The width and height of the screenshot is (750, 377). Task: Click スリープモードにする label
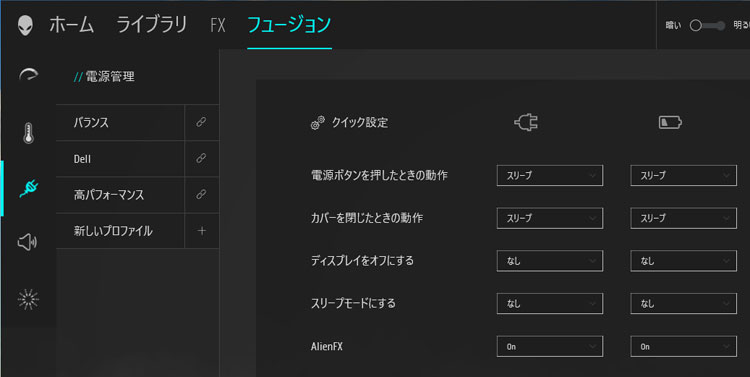click(353, 303)
